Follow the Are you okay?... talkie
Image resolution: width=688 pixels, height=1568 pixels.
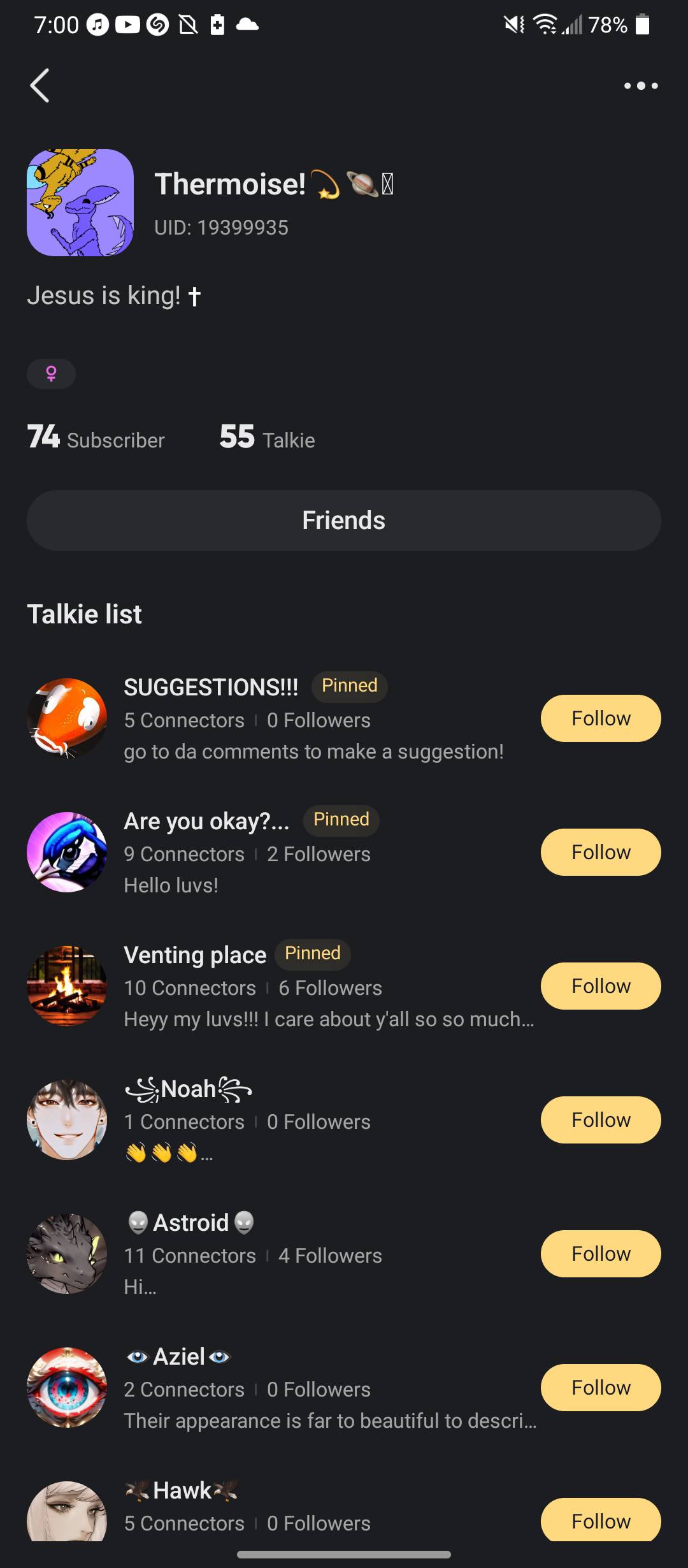point(600,852)
